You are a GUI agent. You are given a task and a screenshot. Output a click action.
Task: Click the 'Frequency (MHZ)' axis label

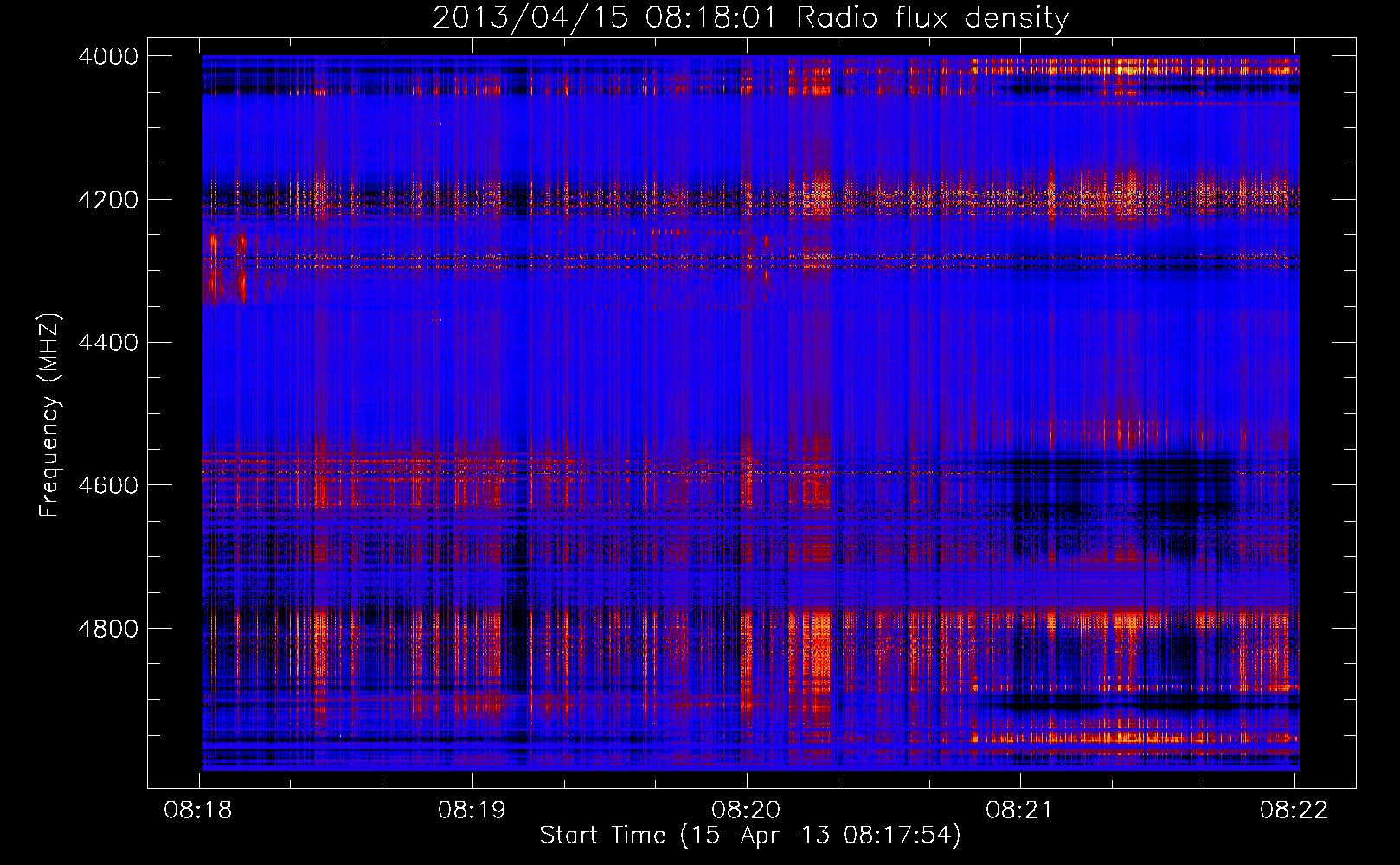click(x=49, y=415)
